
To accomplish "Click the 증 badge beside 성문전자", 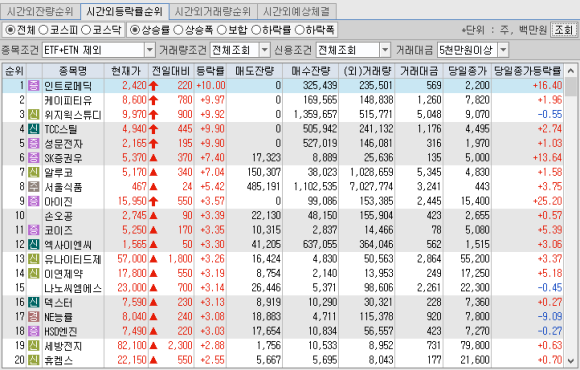I will pos(33,144).
